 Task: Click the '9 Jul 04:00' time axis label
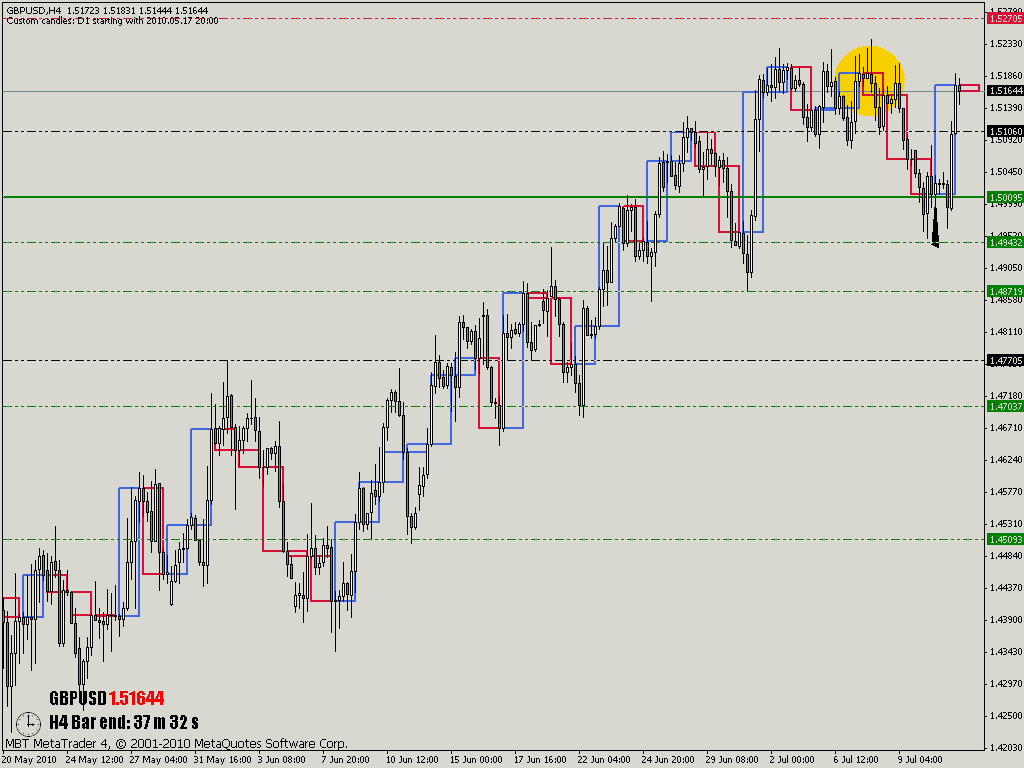(x=920, y=760)
